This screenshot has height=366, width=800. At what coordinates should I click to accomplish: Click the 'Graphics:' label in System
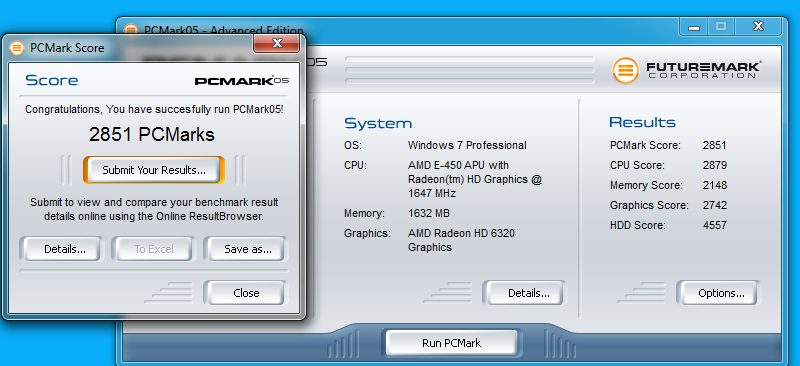pos(367,233)
